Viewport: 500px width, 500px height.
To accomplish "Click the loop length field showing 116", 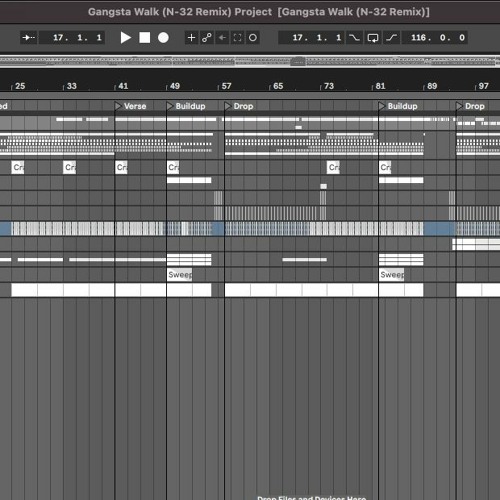I will pyautogui.click(x=435, y=38).
